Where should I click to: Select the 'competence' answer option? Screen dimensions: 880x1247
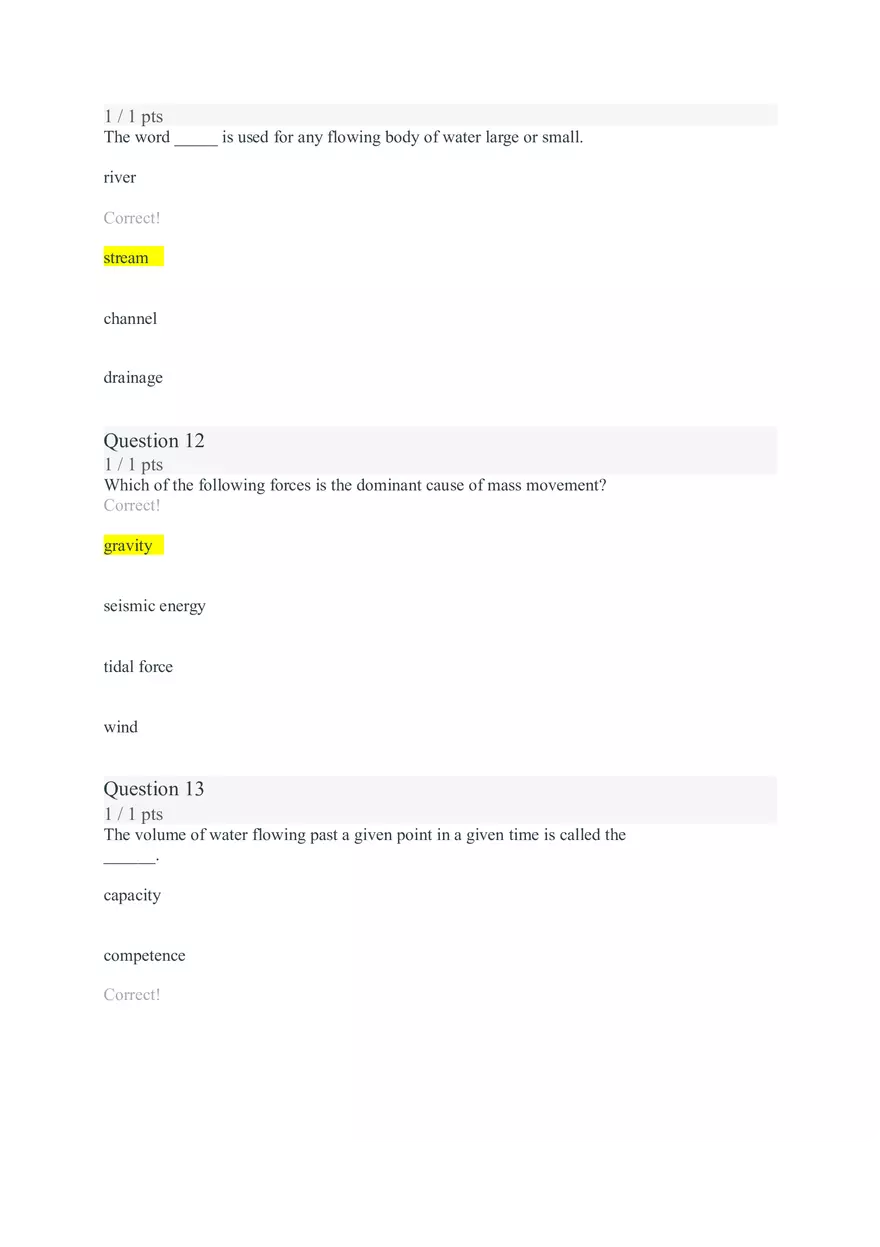coord(145,956)
